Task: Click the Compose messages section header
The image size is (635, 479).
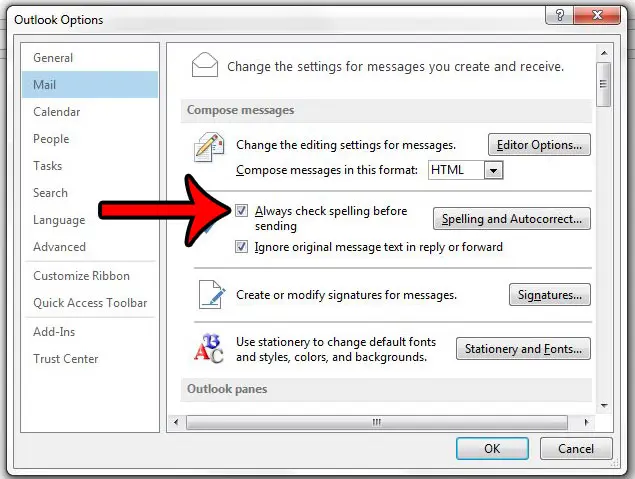Action: click(386, 110)
